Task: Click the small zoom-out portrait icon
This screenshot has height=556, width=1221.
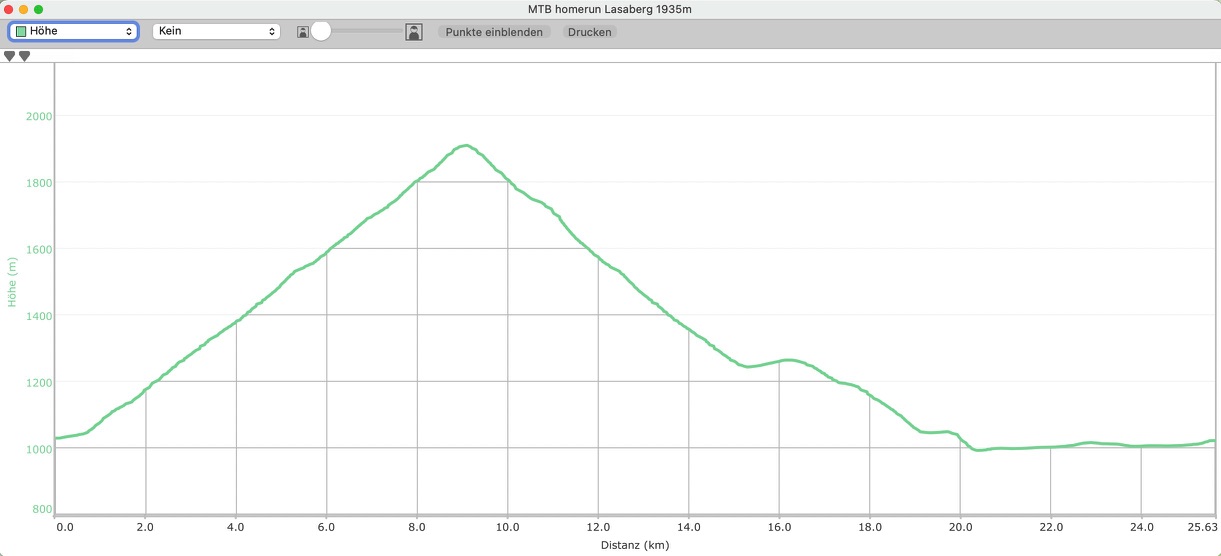Action: pyautogui.click(x=302, y=32)
